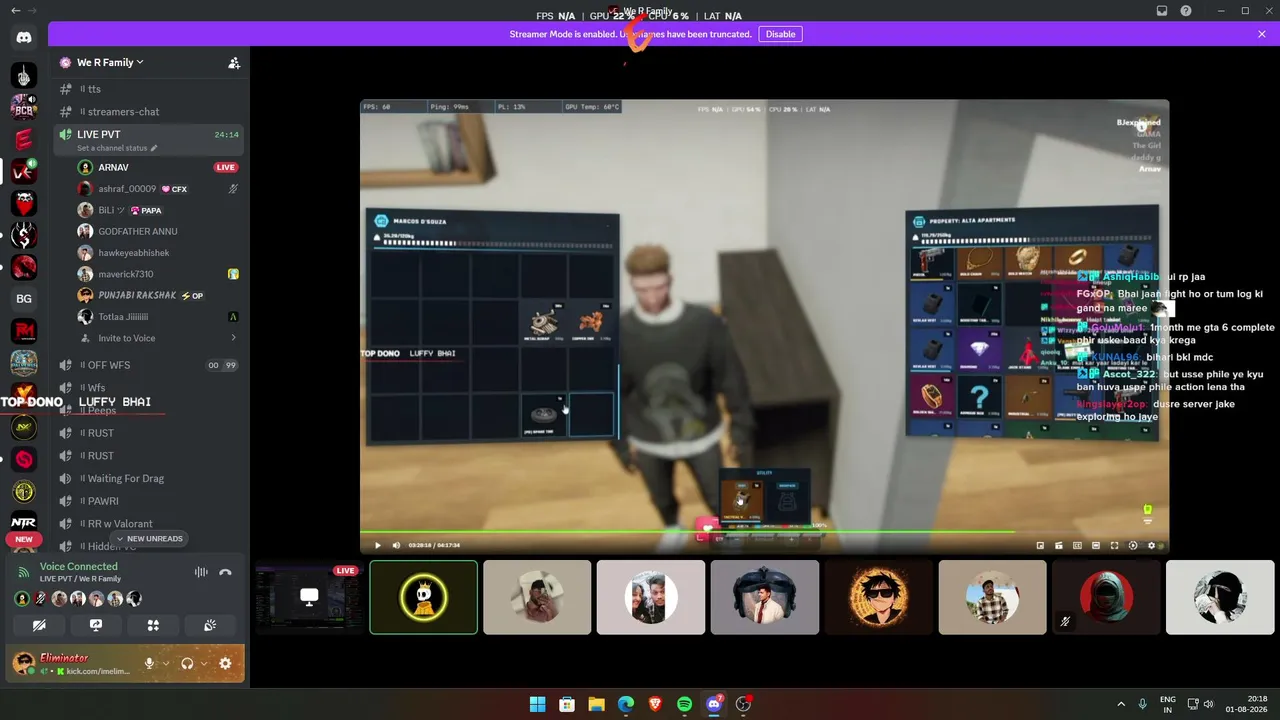Open PUNJABI RAKSHAK in voice list

coord(158,295)
